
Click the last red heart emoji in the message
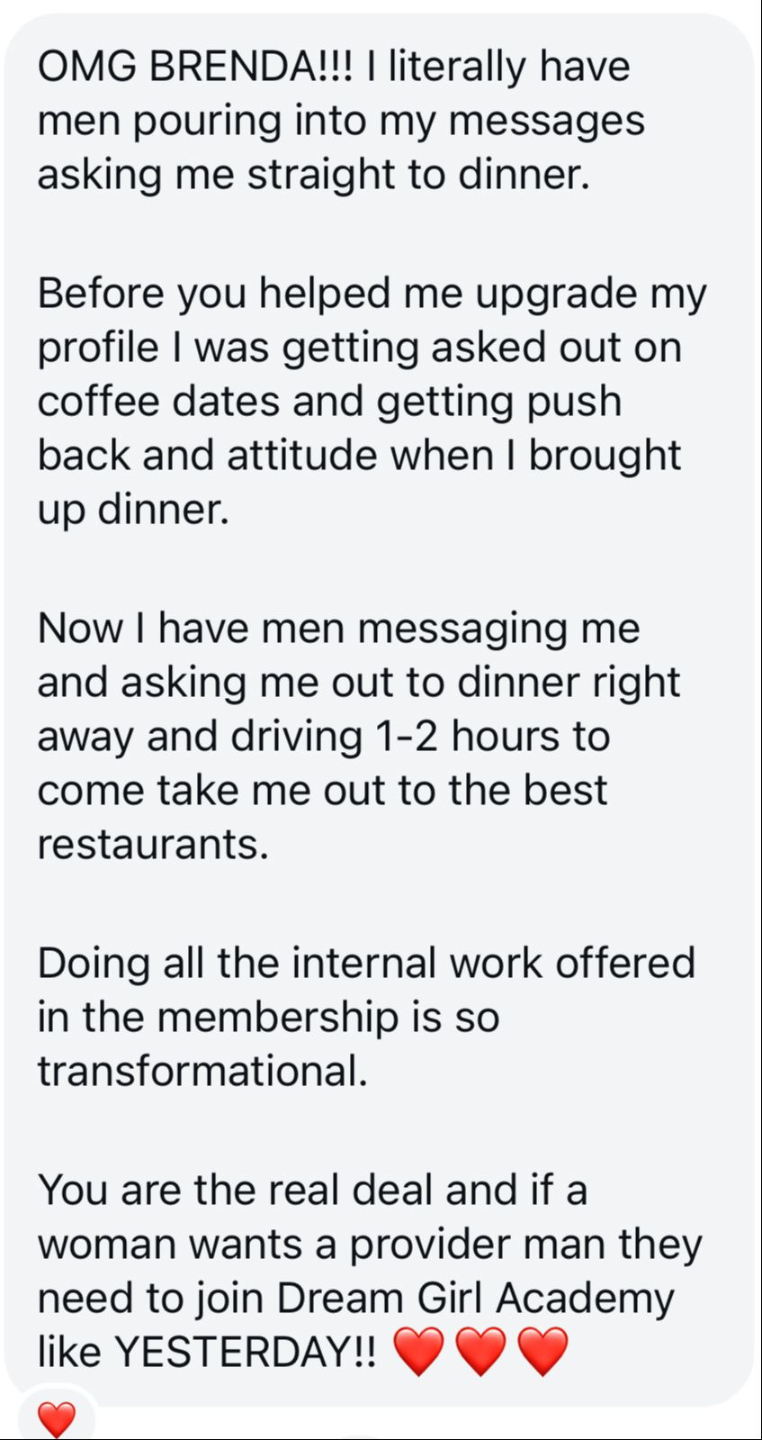tap(543, 1353)
